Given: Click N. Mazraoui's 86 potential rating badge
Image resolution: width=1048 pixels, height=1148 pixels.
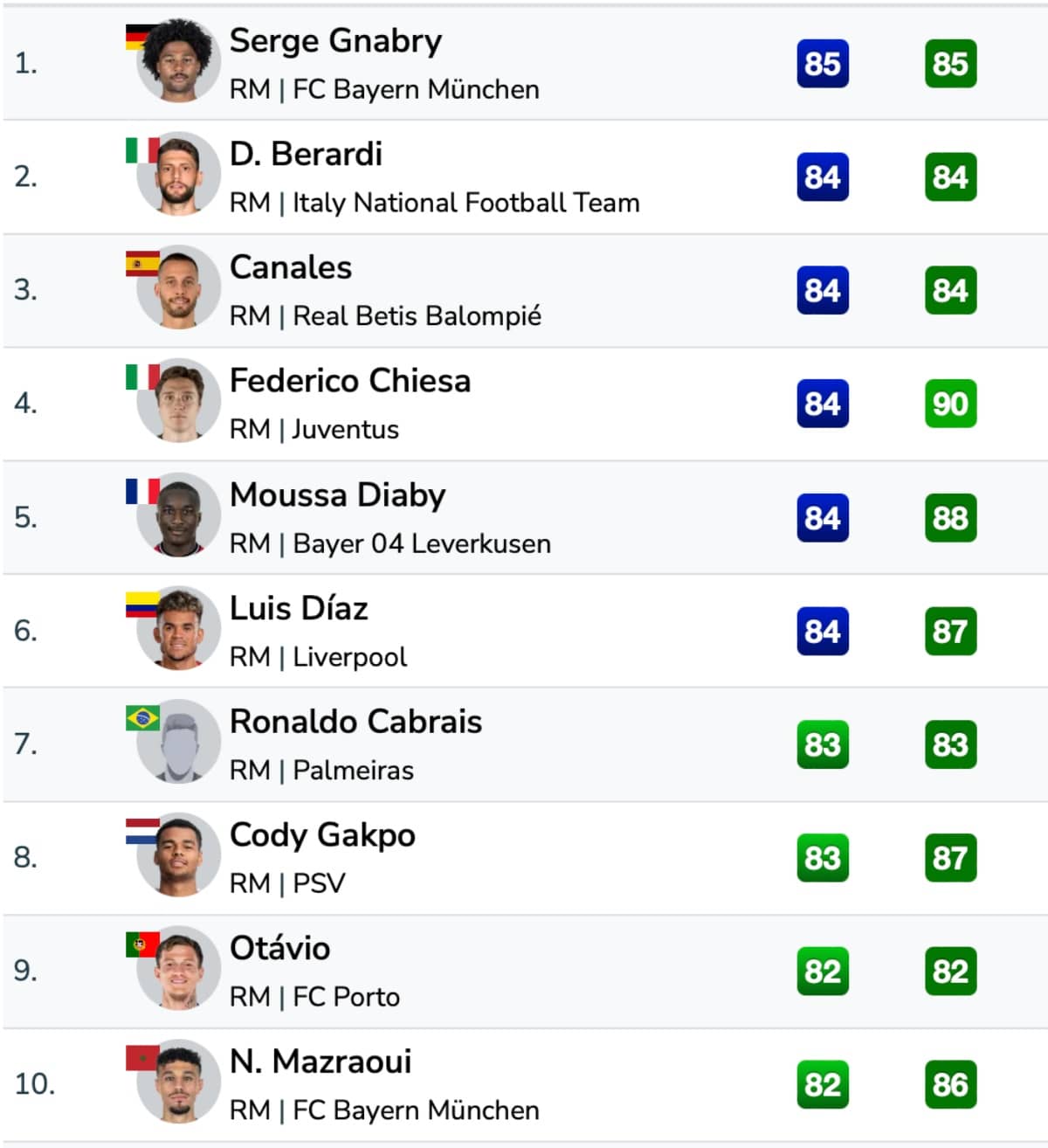Looking at the screenshot, I should (x=950, y=1084).
